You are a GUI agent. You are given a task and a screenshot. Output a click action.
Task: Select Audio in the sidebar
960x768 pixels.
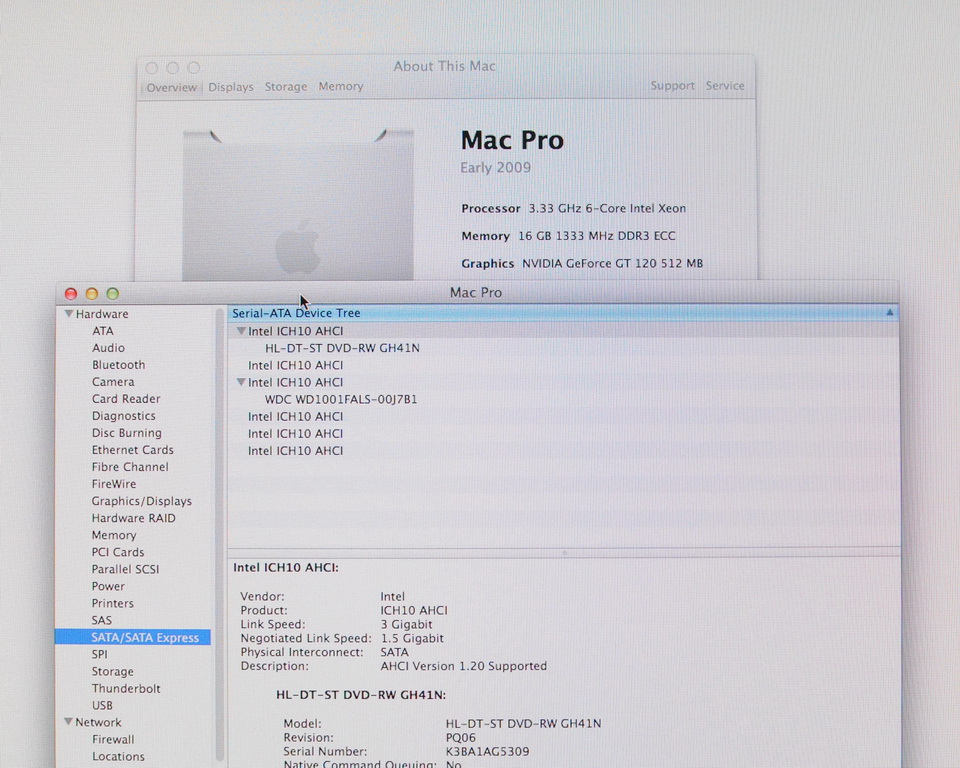[x=108, y=348]
